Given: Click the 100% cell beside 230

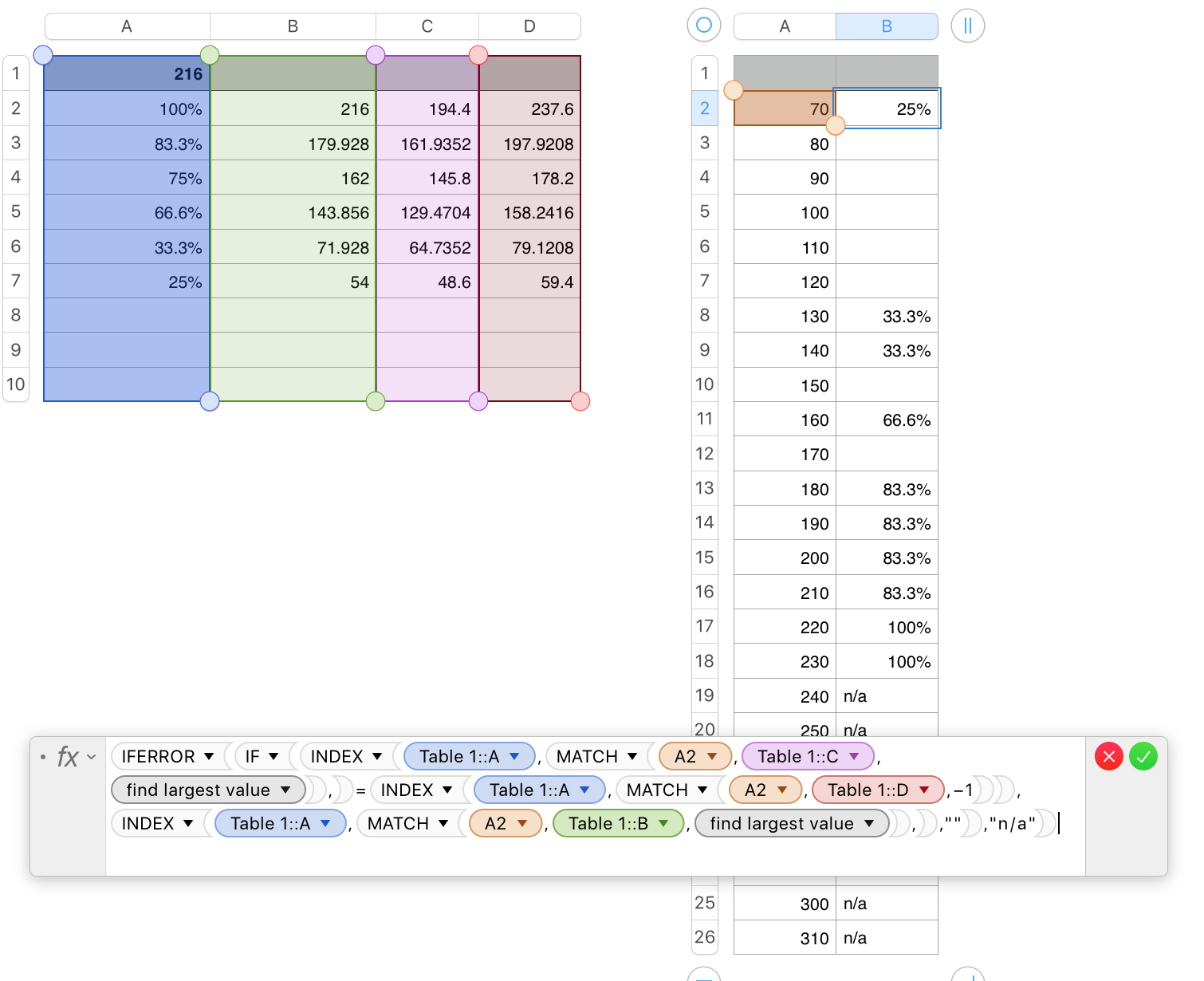Looking at the screenshot, I should click(887, 661).
